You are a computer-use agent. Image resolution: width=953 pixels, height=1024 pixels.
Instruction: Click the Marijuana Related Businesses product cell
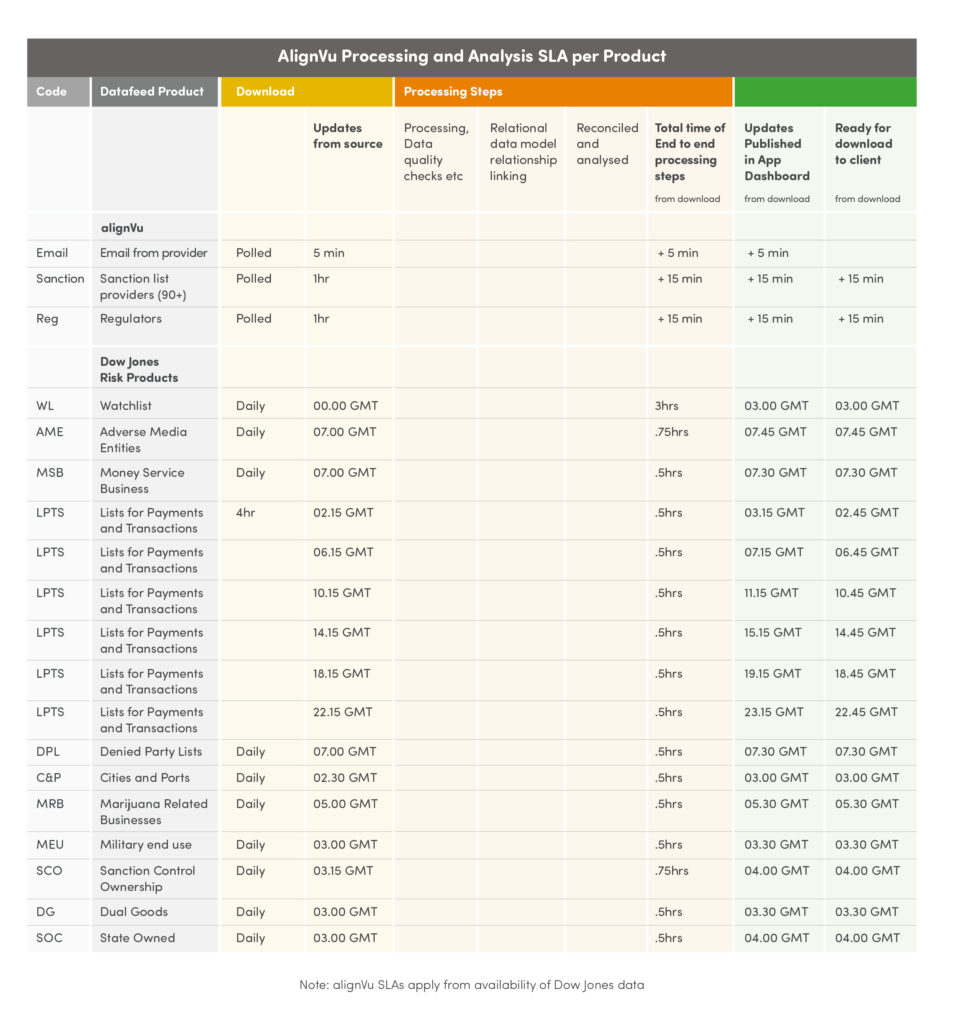[x=153, y=811]
